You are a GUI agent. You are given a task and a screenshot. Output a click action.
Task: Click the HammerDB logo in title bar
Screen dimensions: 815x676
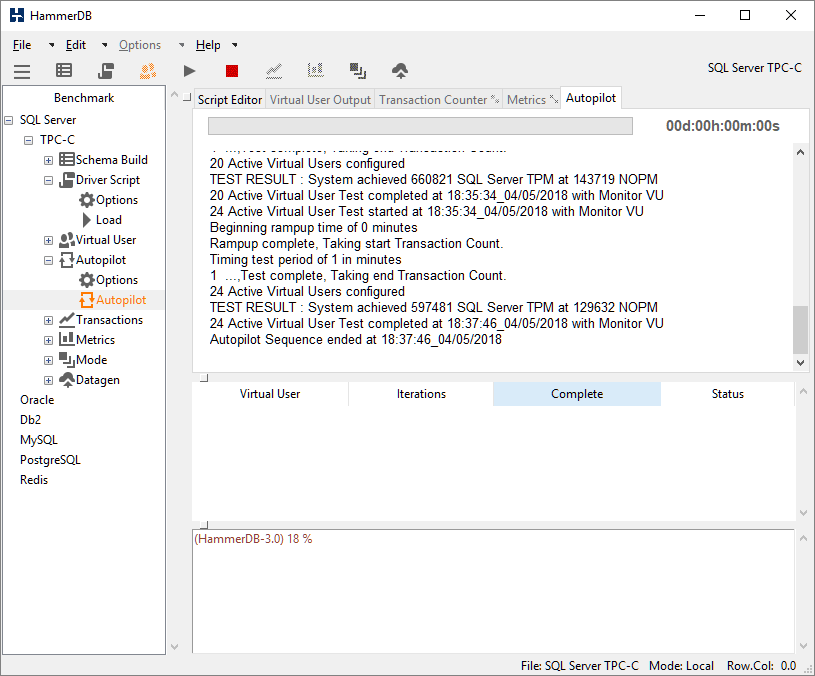point(17,15)
